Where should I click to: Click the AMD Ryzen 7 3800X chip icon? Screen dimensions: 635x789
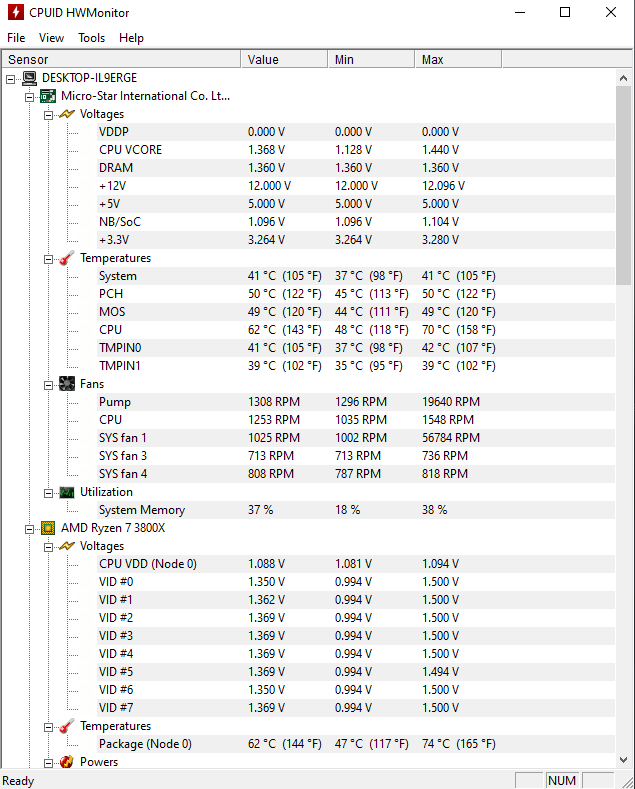(48, 528)
